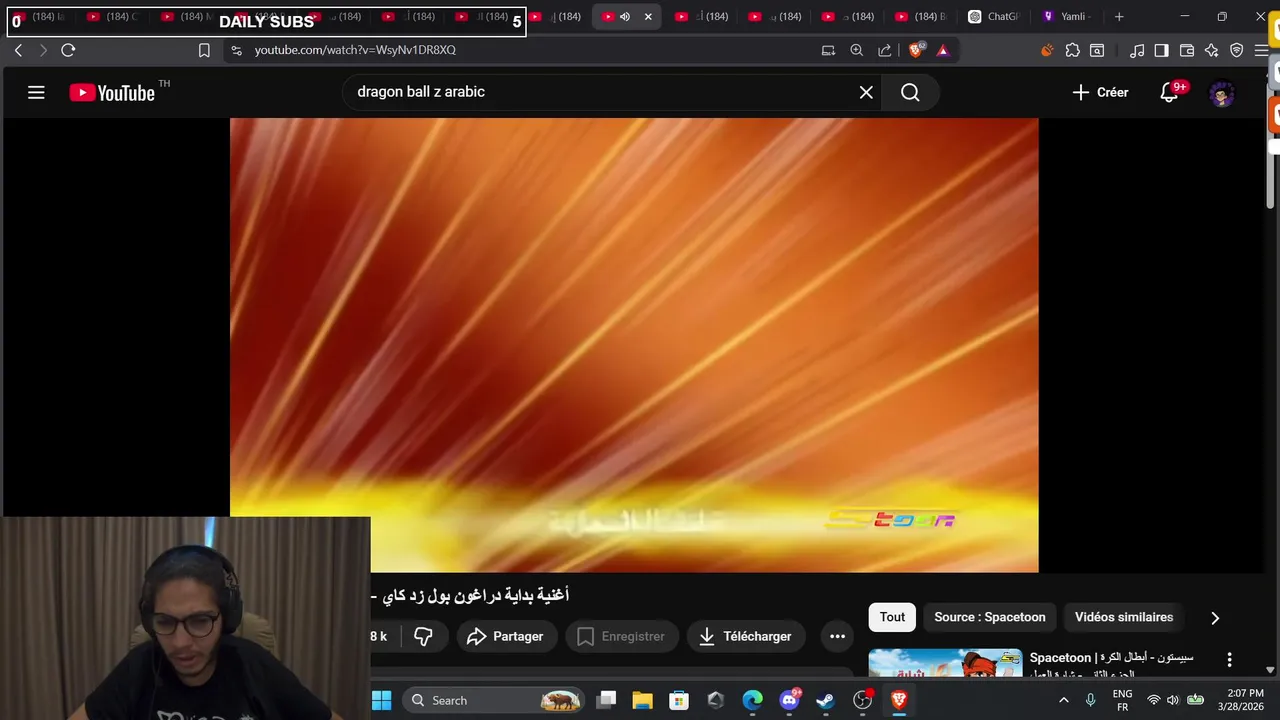1280x720 pixels.
Task: Open Task View on taskbar
Action: pyautogui.click(x=606, y=700)
